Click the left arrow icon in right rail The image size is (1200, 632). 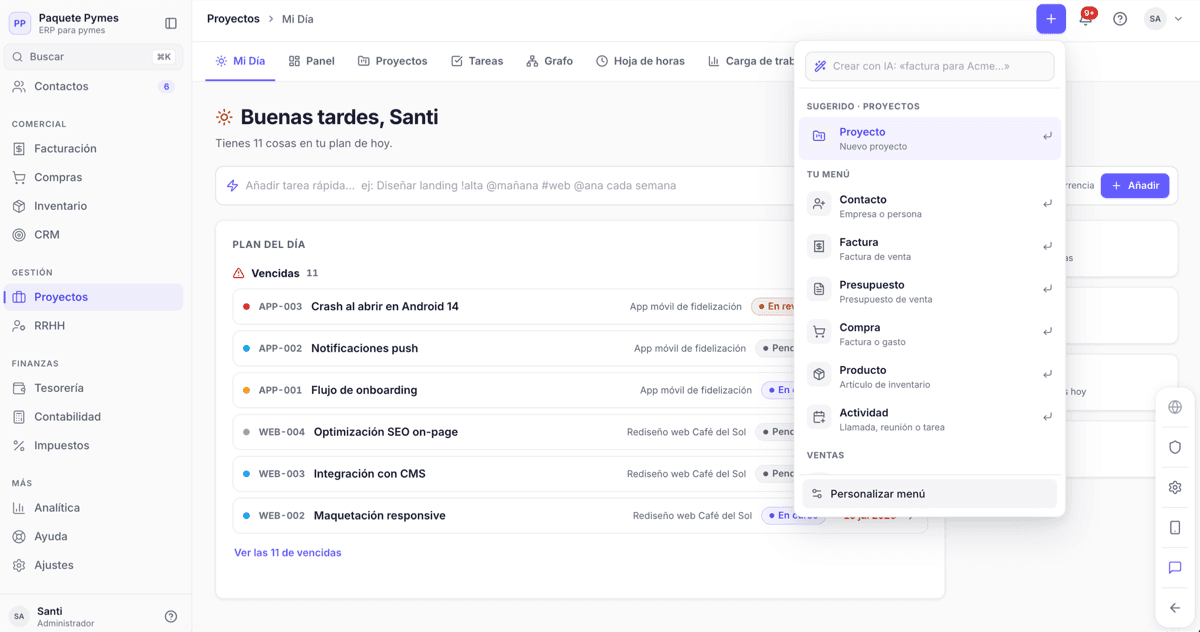[1175, 607]
